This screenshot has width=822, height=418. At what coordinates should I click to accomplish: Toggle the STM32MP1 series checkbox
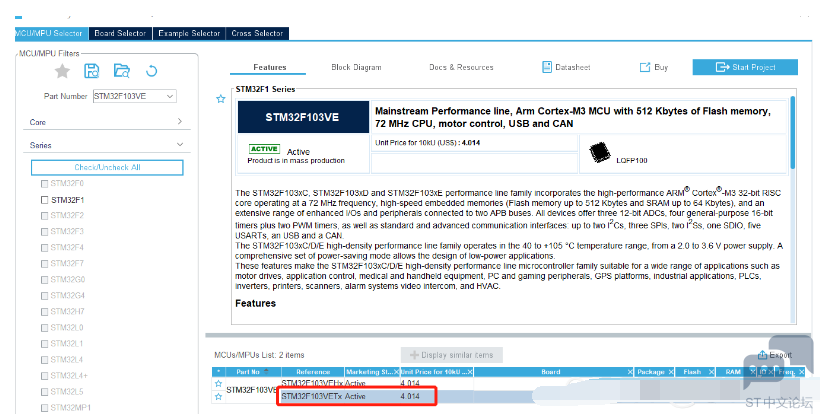45,408
